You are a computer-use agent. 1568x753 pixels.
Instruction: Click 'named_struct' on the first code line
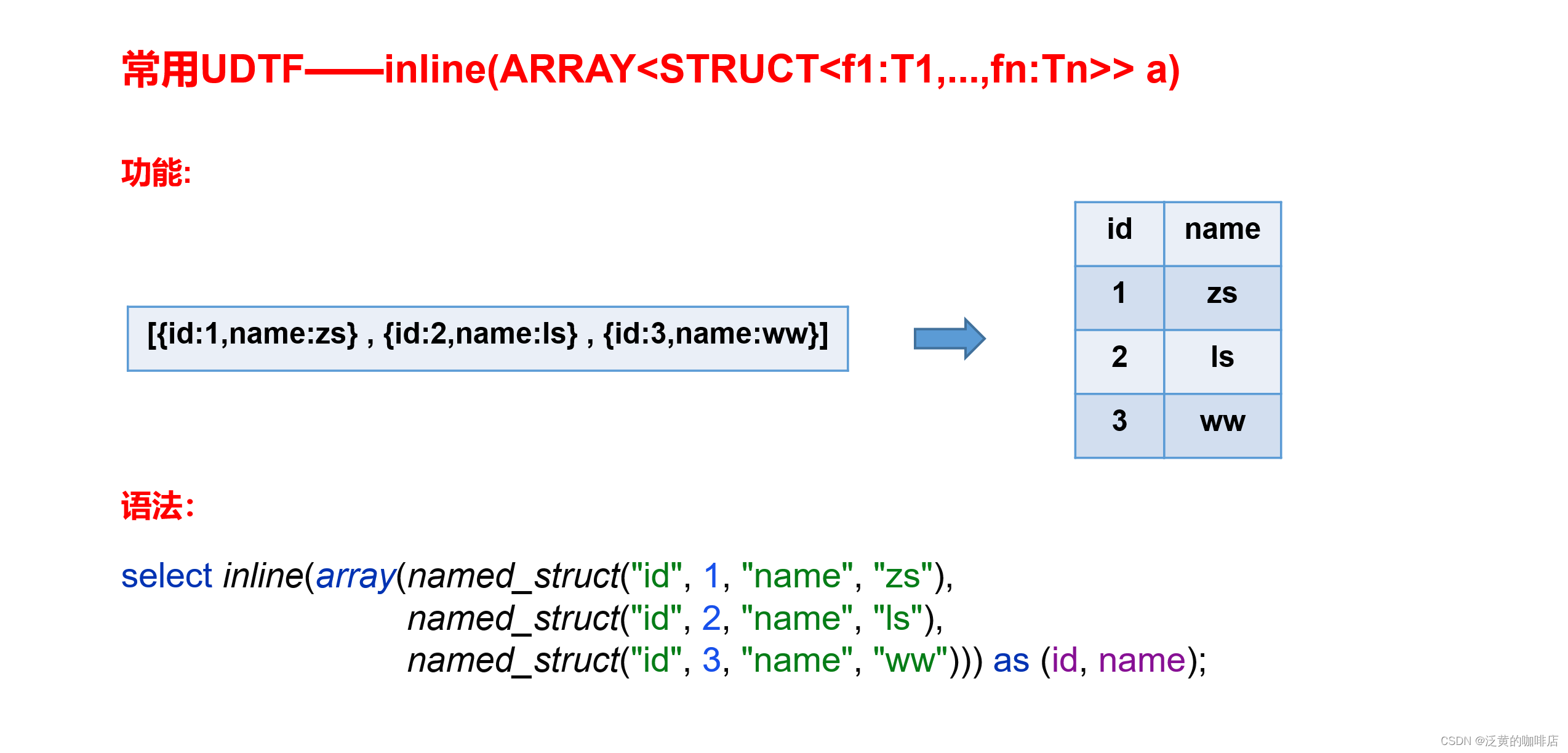pos(514,578)
